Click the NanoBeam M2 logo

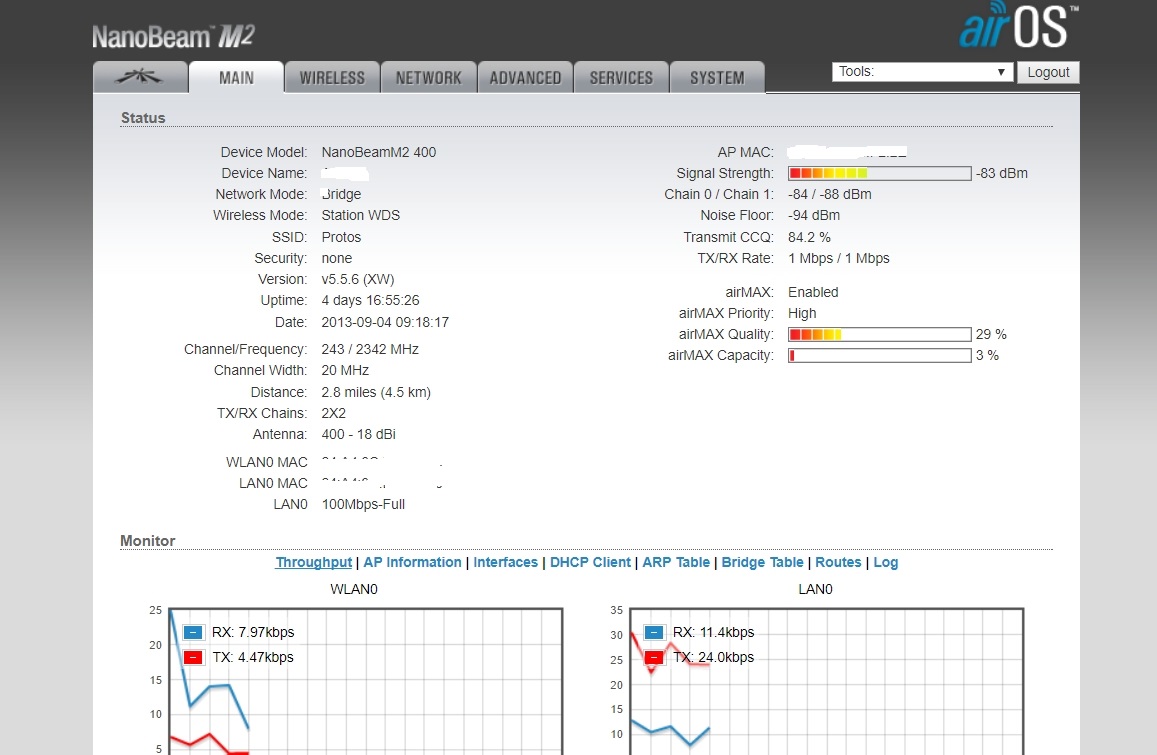click(173, 36)
